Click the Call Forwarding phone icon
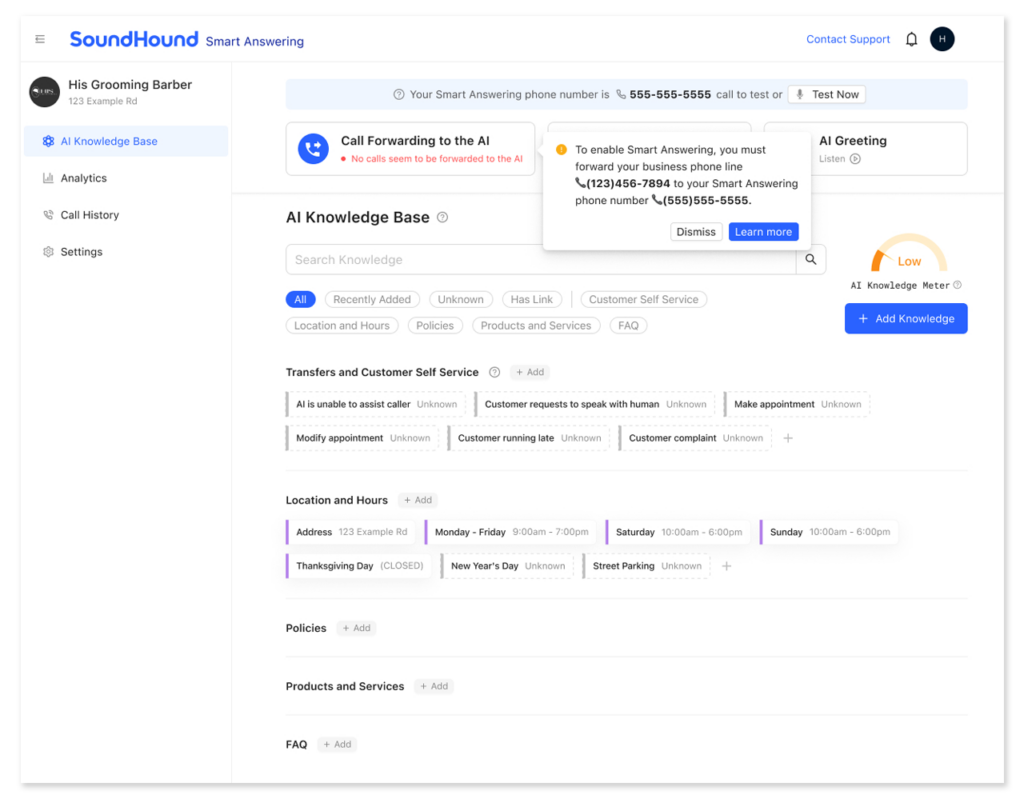 313,149
